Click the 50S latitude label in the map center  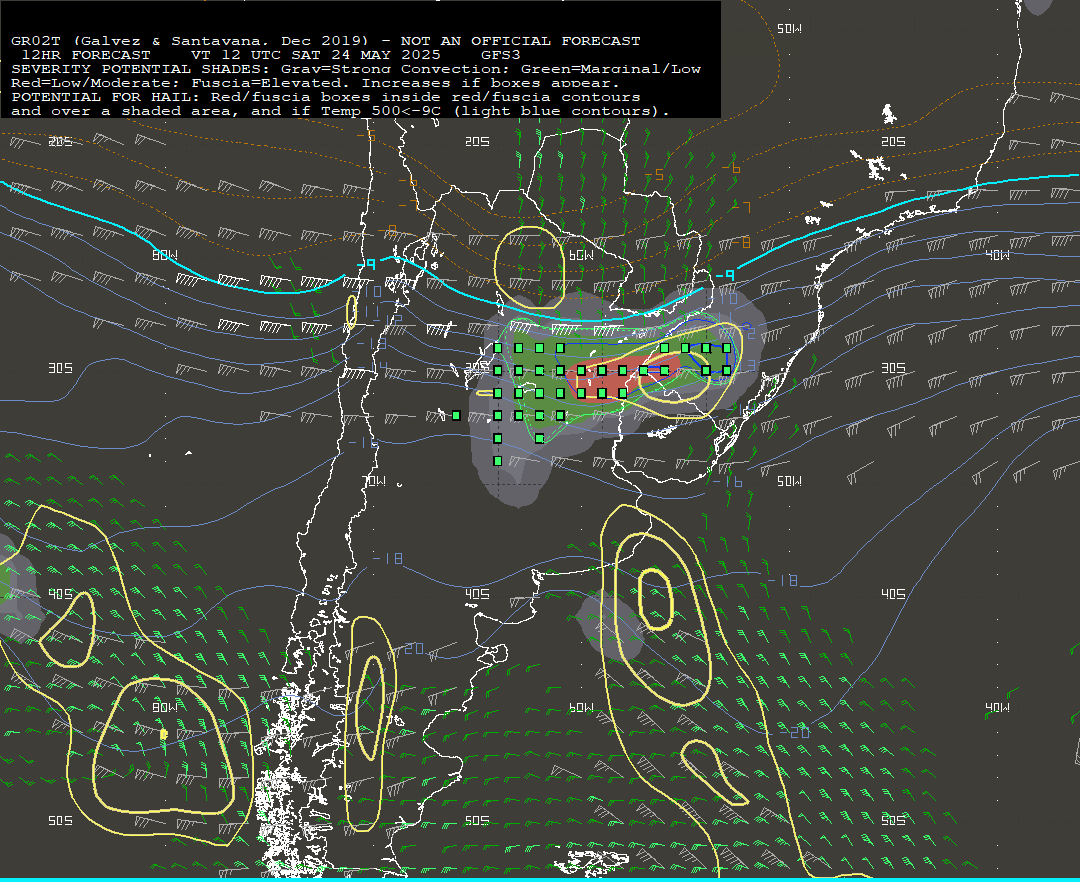coord(477,820)
